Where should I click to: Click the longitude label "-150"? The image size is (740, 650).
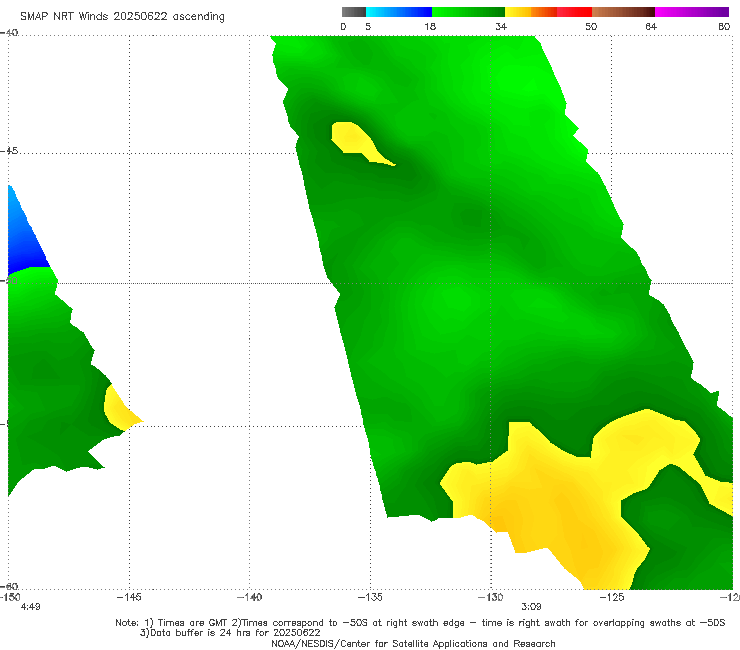pos(10,597)
